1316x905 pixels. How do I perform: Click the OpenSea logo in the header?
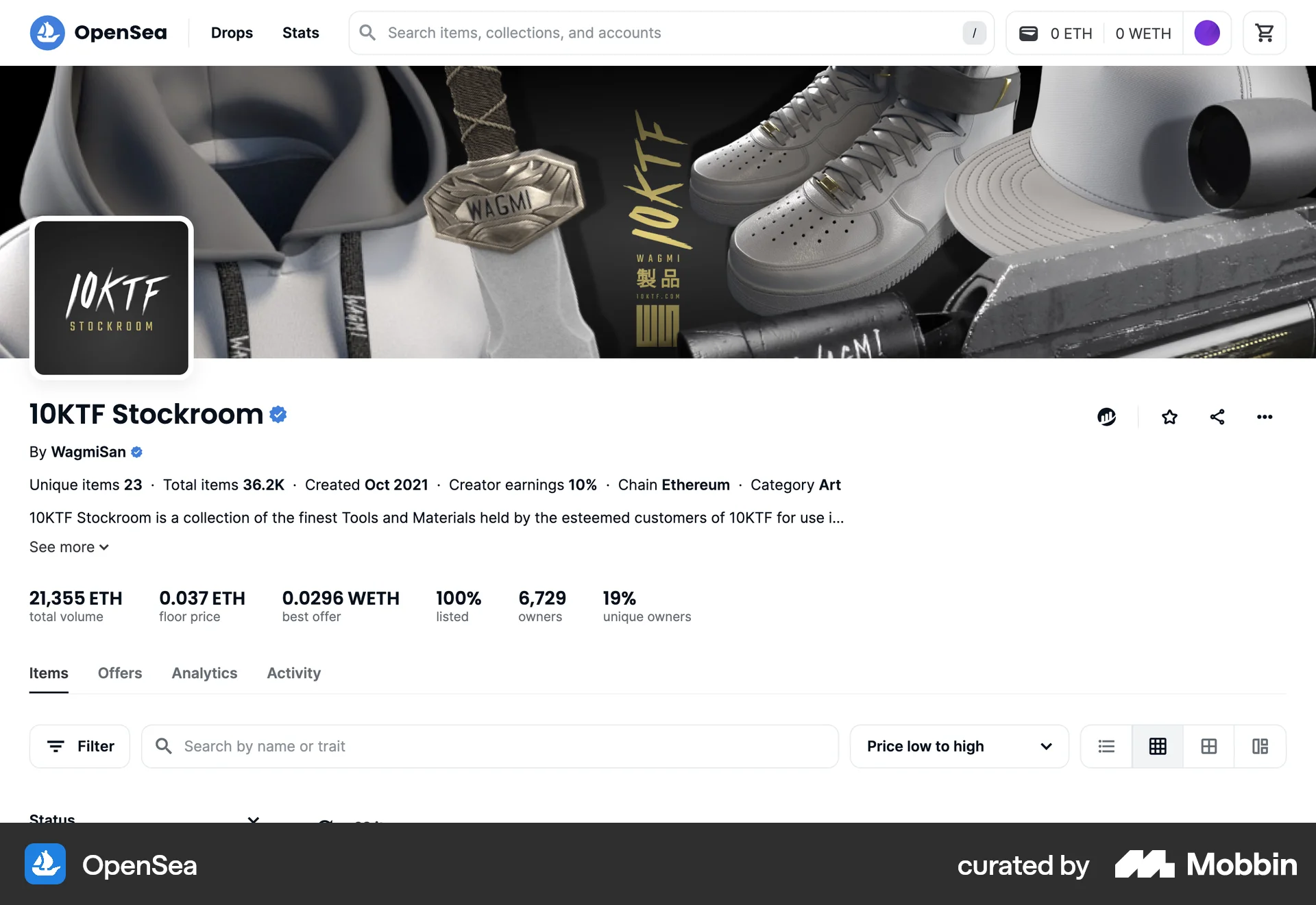click(x=99, y=33)
